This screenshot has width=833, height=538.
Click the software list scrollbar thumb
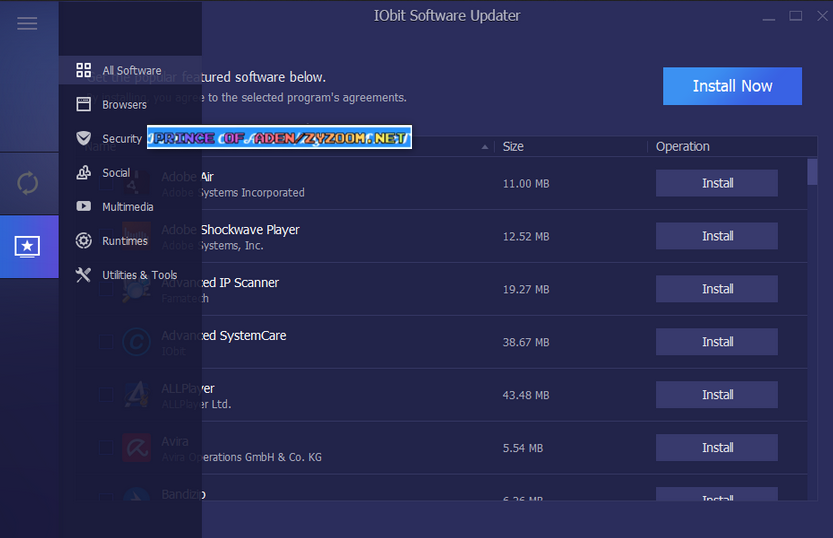point(812,172)
